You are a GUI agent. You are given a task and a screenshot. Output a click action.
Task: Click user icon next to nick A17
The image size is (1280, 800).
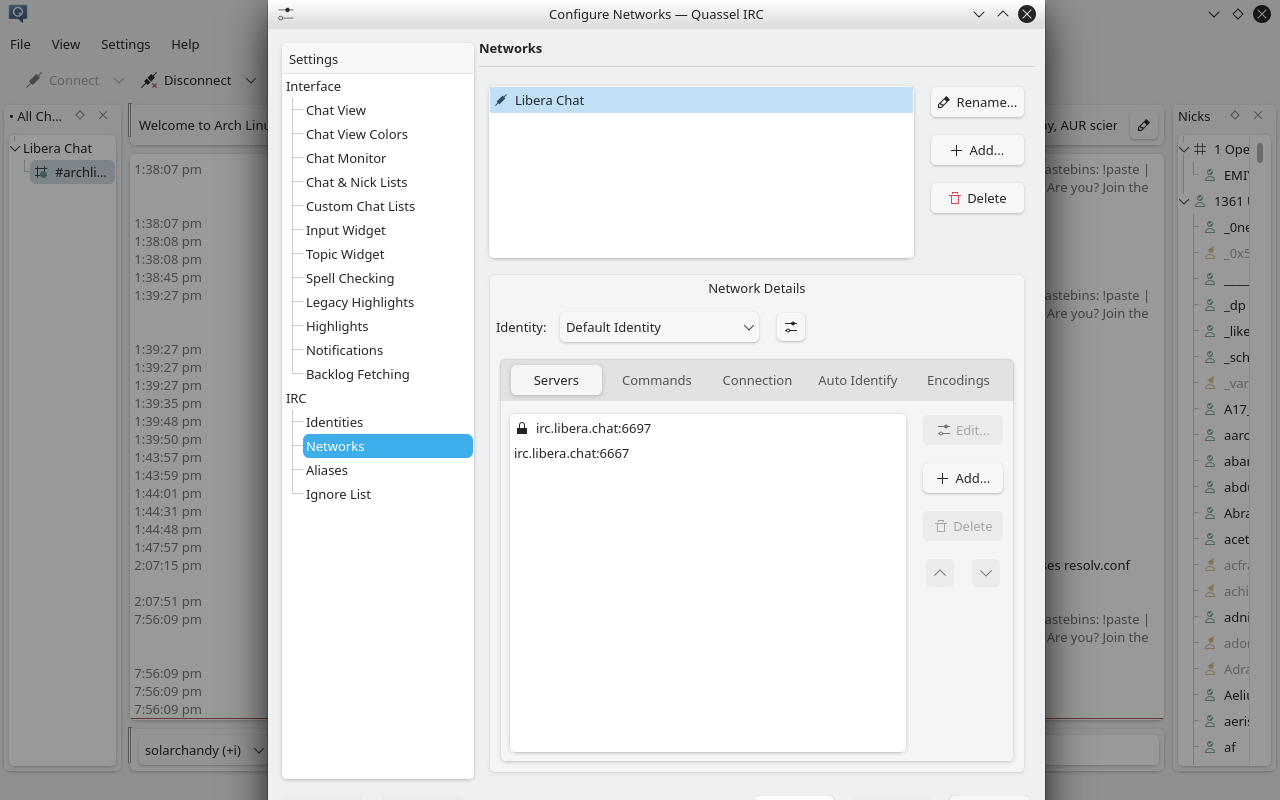pyautogui.click(x=1210, y=409)
